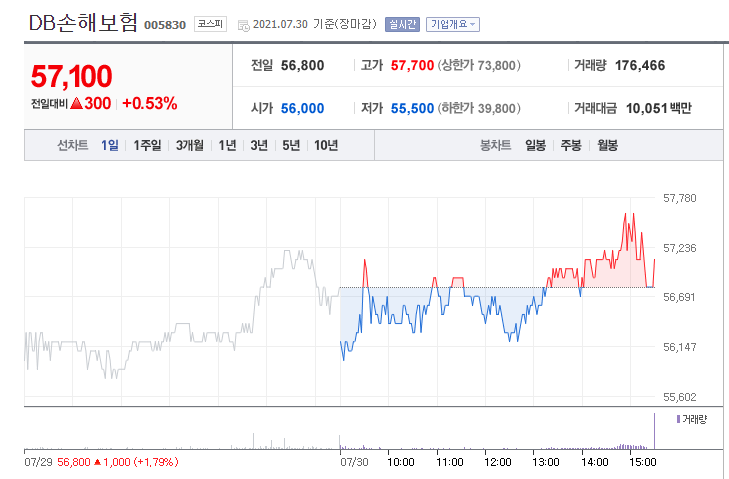Click the previous close value 56,800
Image resolution: width=729 pixels, height=479 pixels.
[x=302, y=66]
